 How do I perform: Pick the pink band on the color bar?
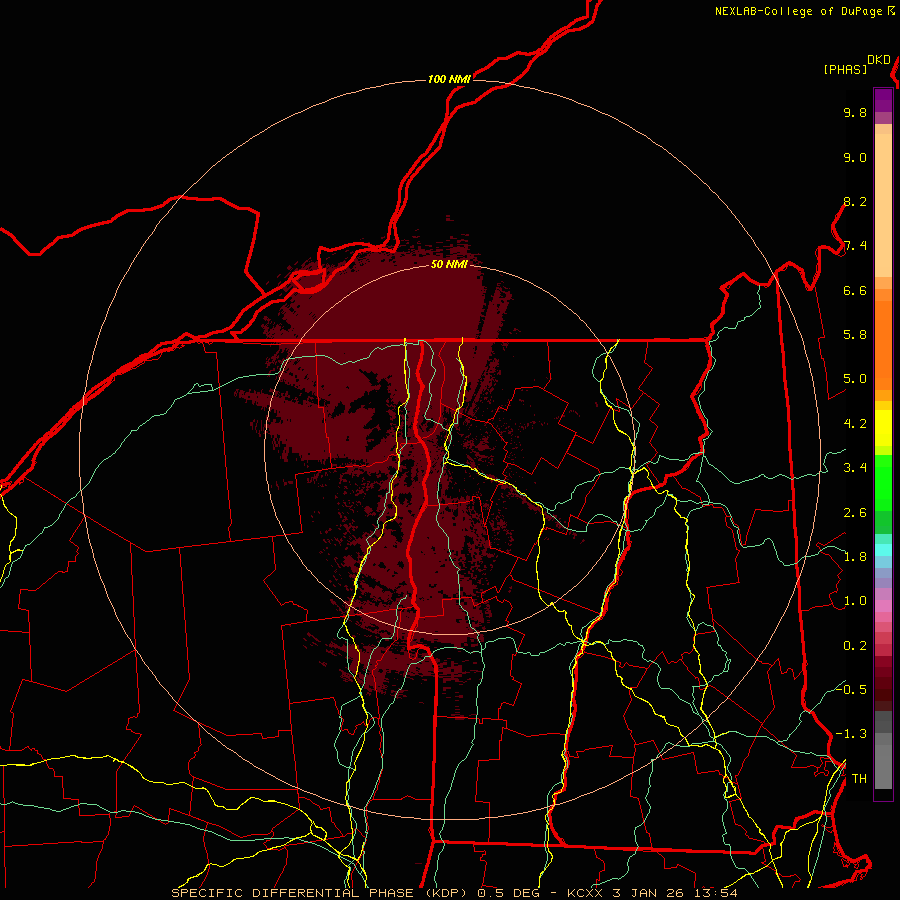883,606
